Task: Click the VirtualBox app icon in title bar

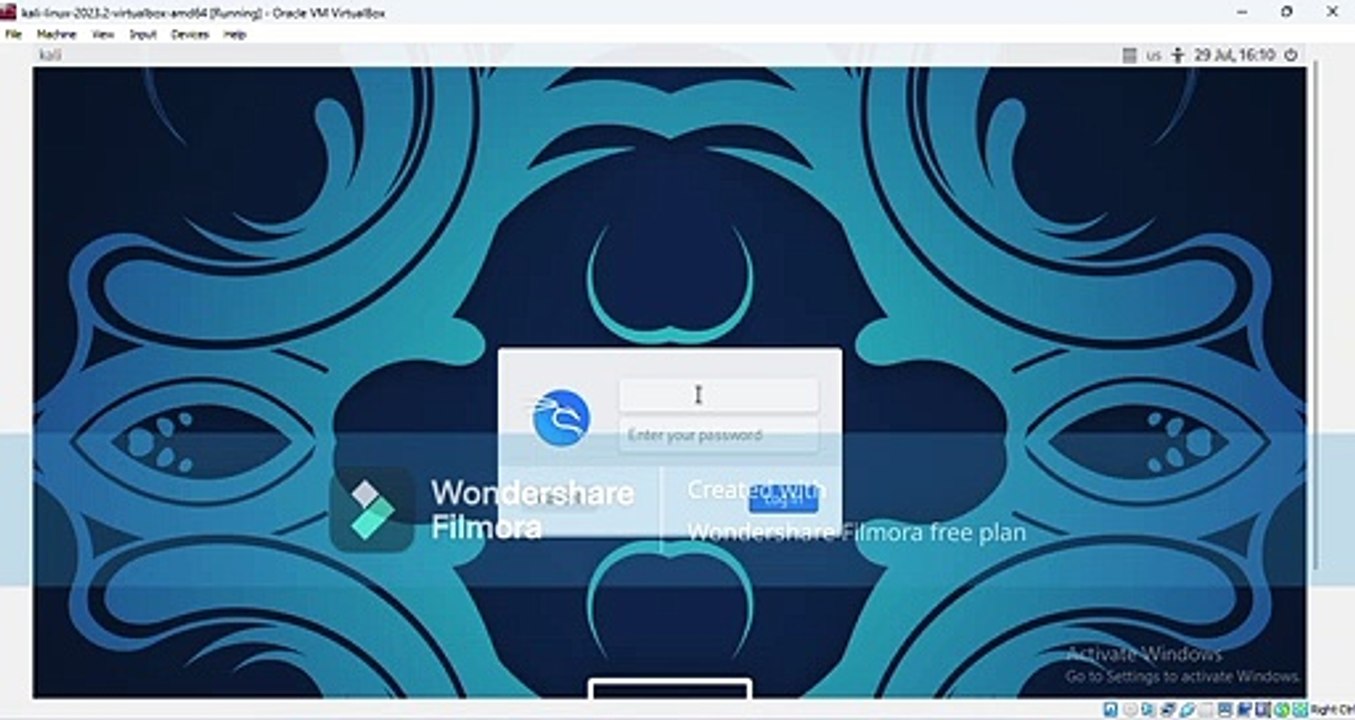Action: (x=10, y=12)
